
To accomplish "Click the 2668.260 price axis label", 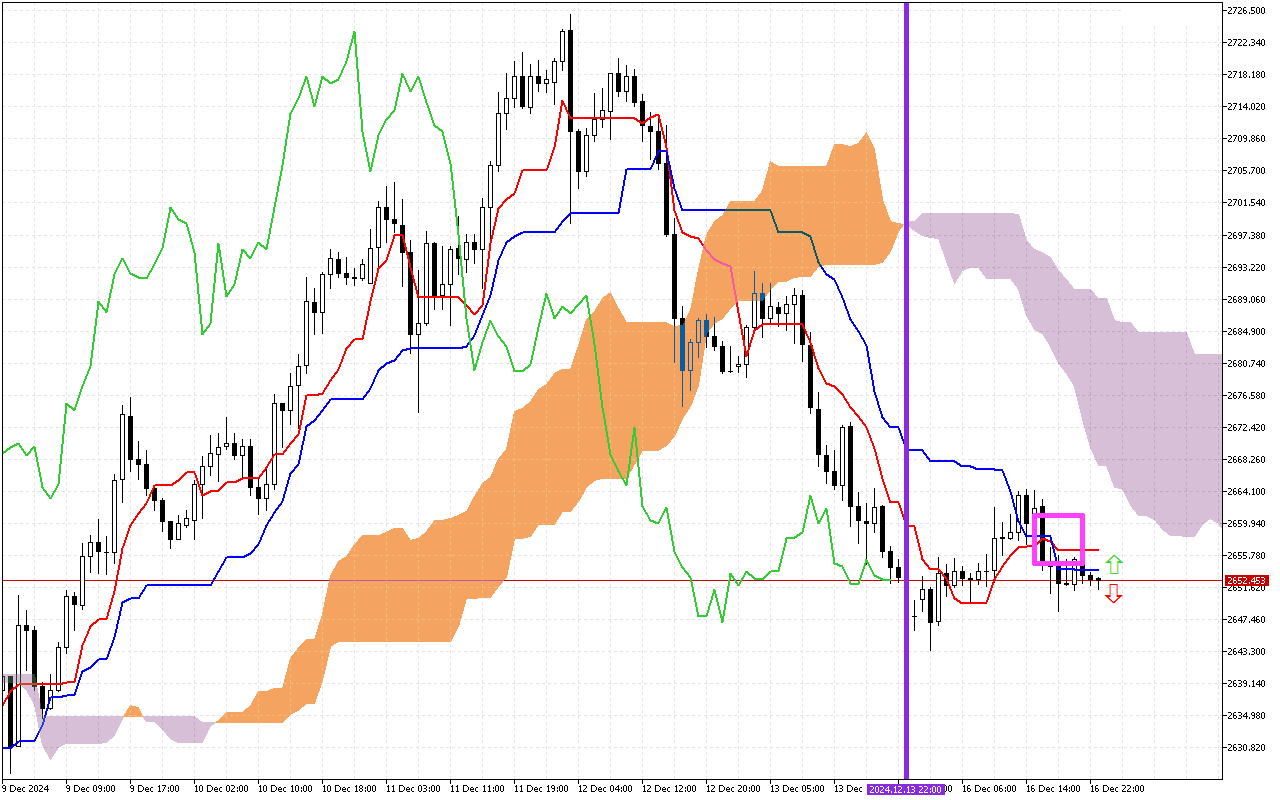I will [1247, 459].
